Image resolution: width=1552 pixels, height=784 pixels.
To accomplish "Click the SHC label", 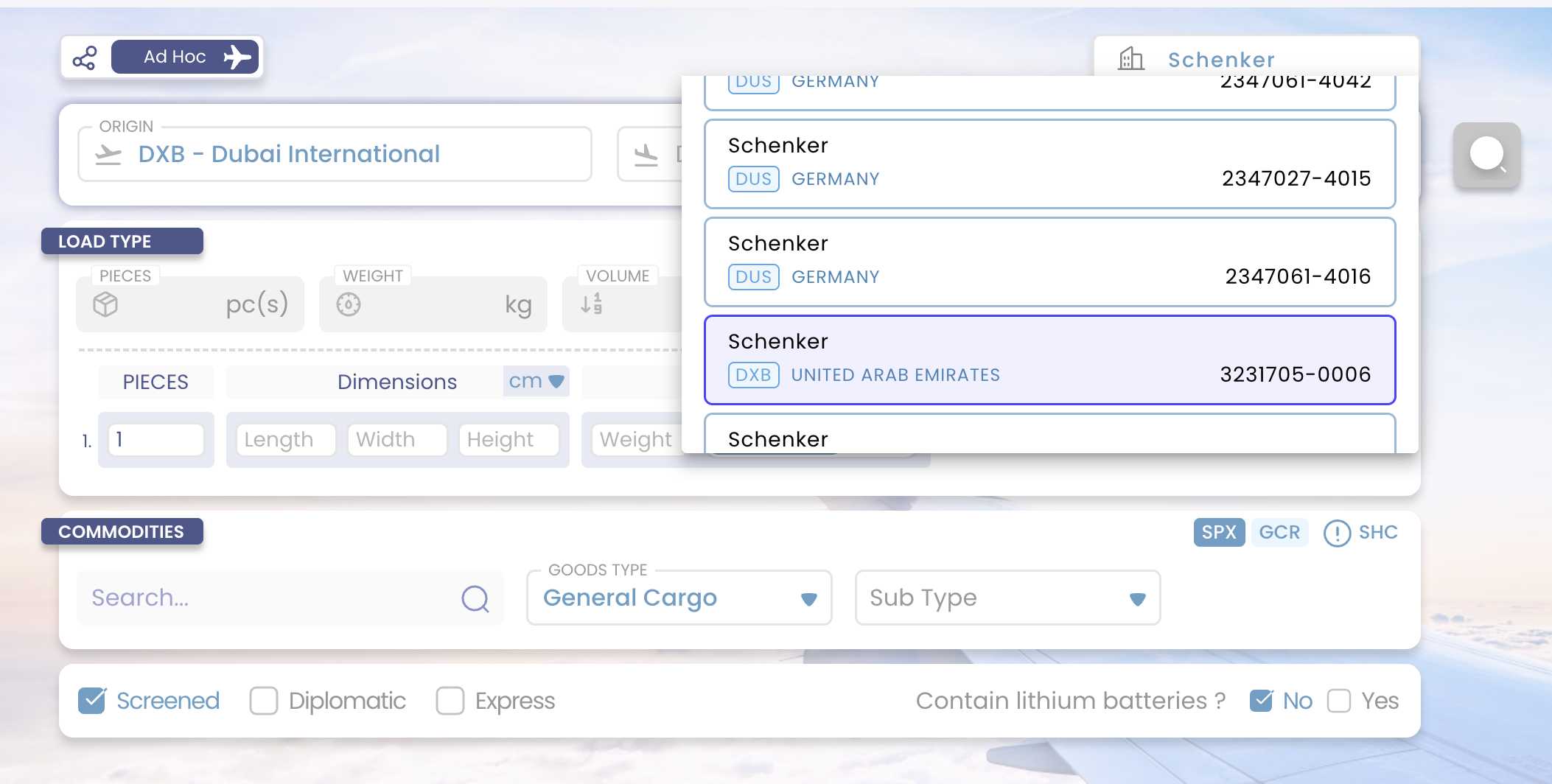I will click(x=1378, y=532).
